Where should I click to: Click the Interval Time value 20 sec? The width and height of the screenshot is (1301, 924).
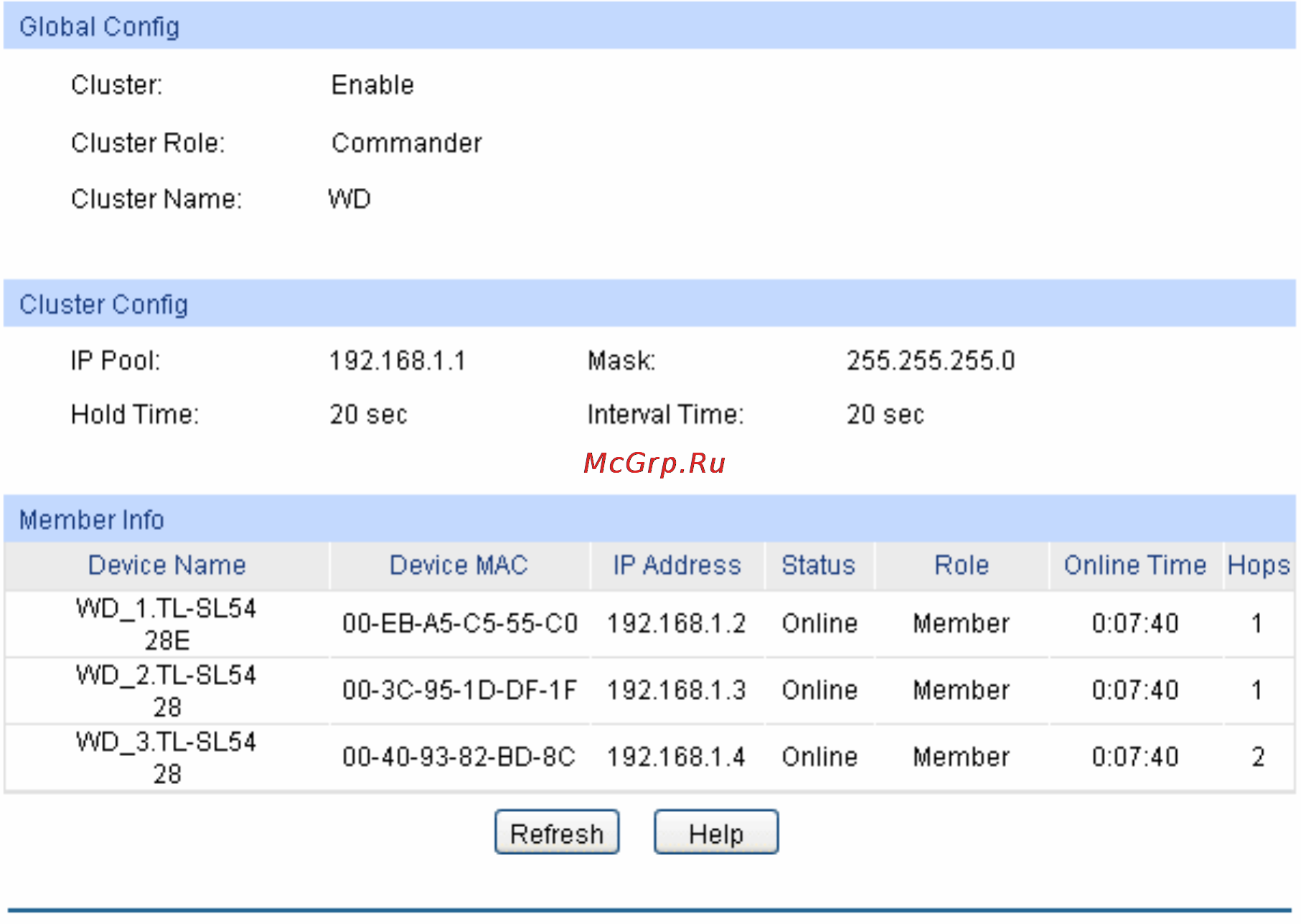point(886,415)
